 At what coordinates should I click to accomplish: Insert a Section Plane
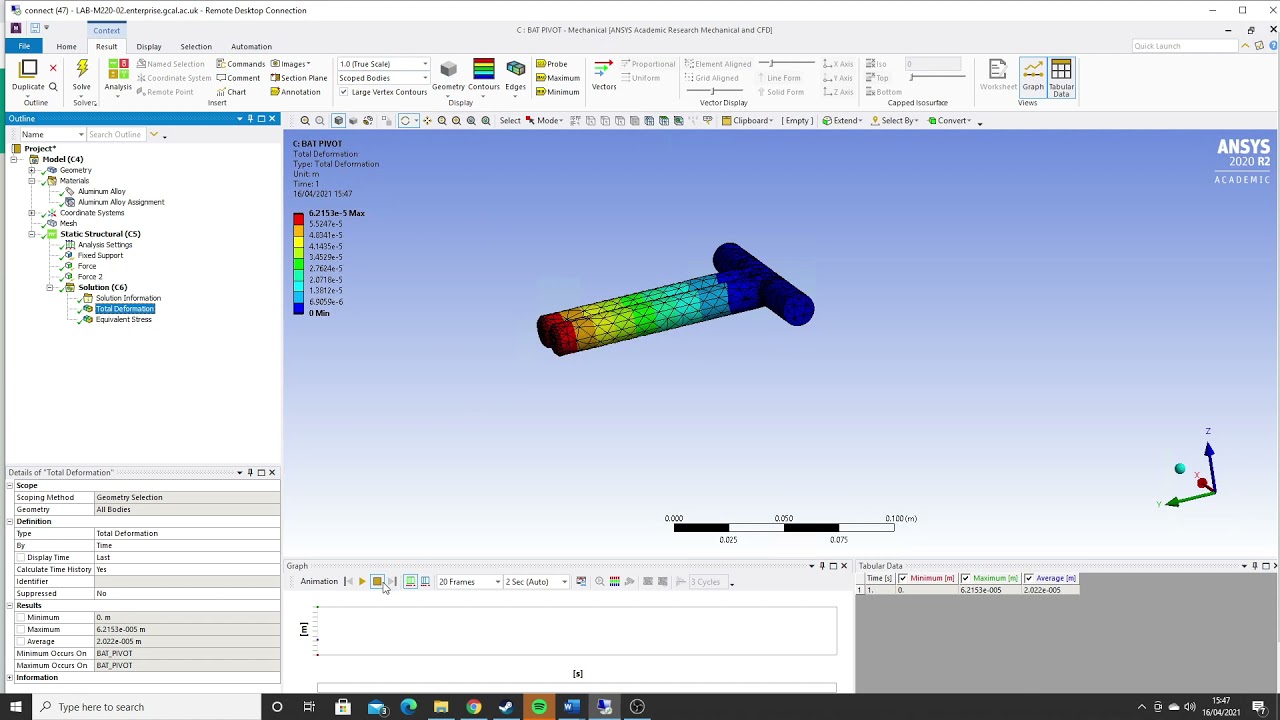[x=298, y=78]
